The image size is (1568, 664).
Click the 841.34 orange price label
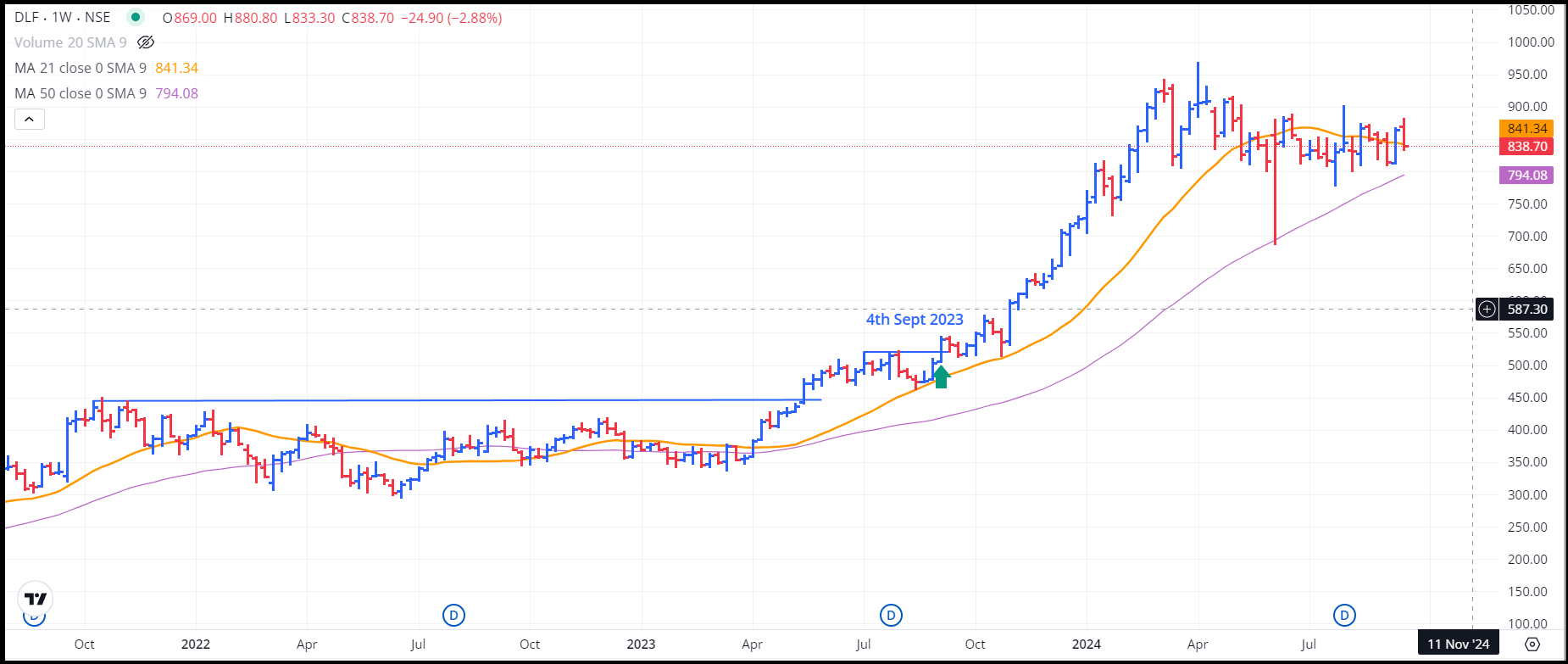[1527, 129]
